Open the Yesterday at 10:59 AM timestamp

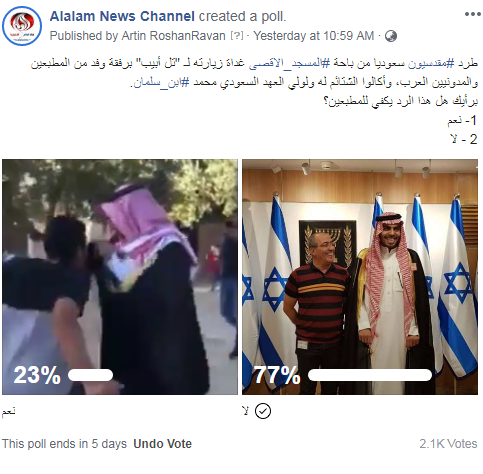coord(314,36)
